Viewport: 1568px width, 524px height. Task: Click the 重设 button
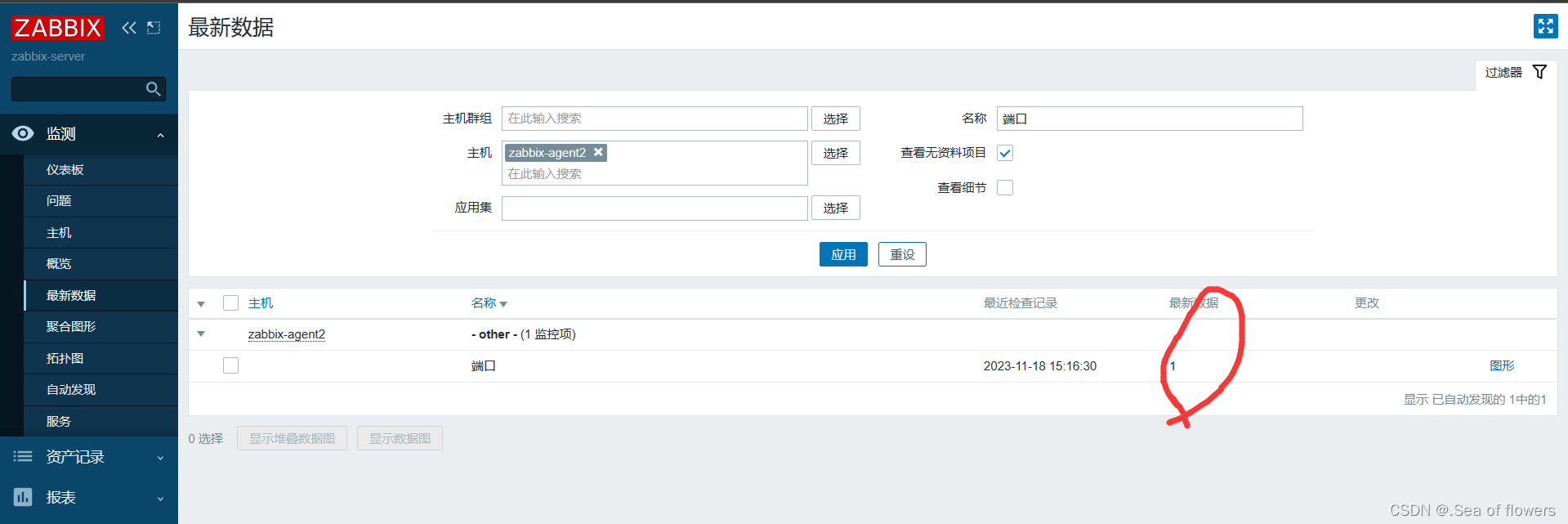(902, 254)
